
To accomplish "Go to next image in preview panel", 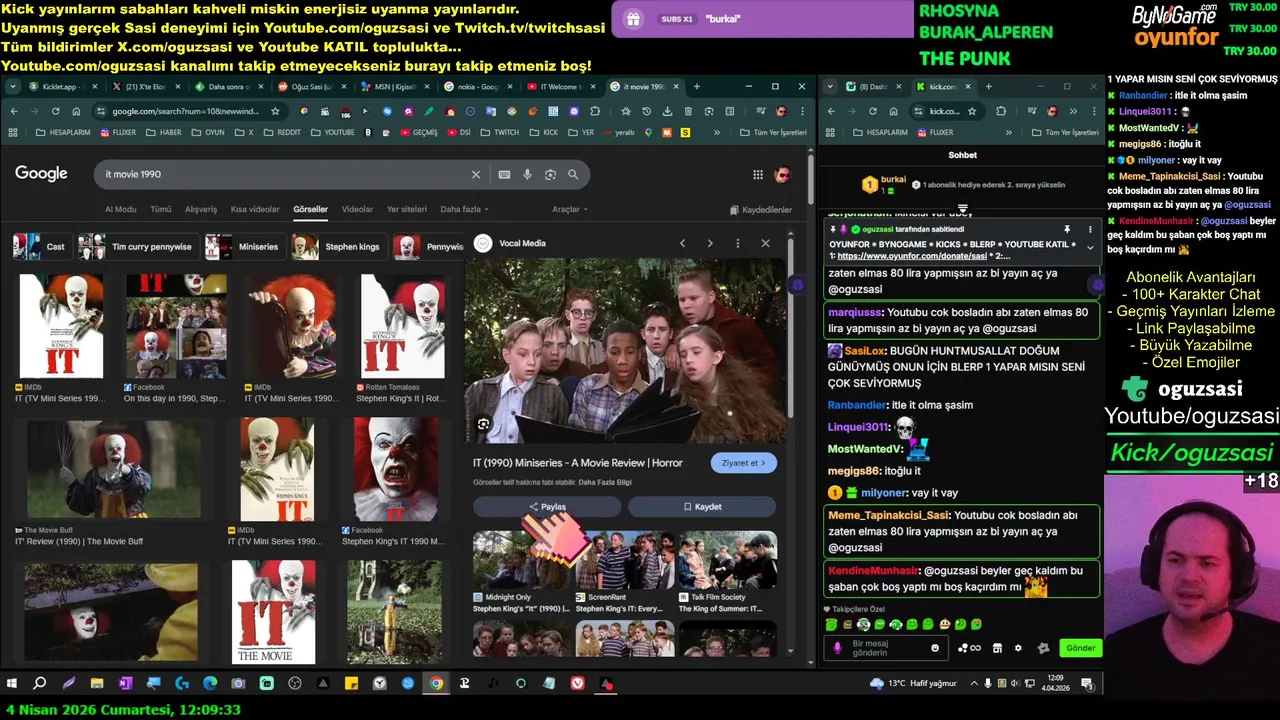I will click(710, 243).
